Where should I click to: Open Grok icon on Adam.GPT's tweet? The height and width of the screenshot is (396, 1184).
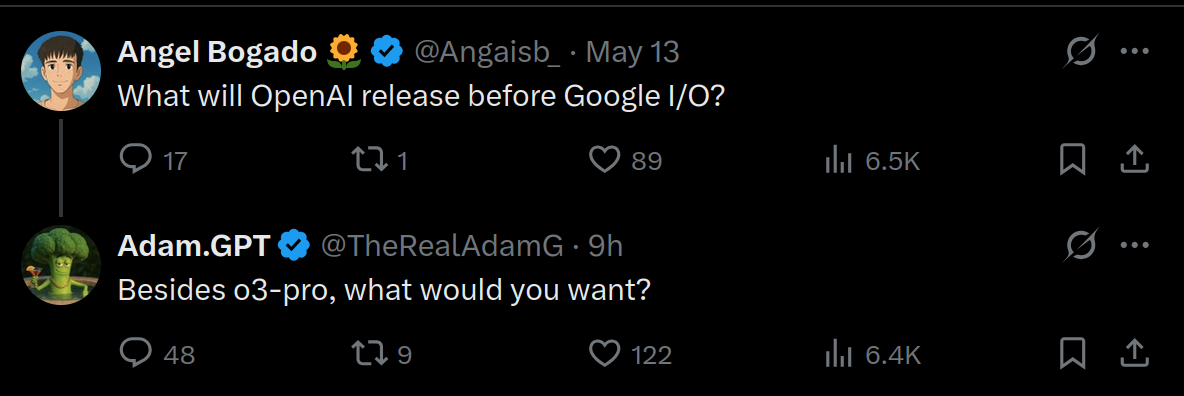1080,246
